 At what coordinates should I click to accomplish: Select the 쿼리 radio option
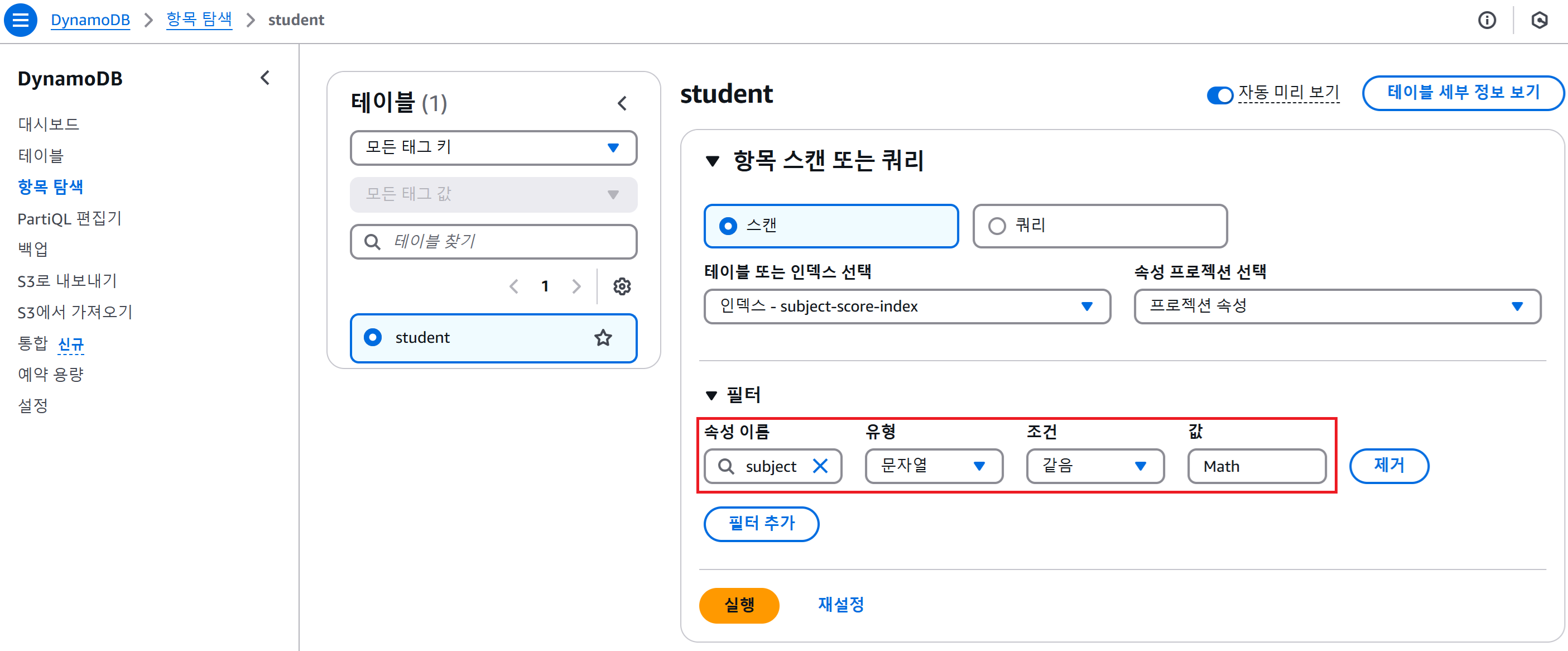[997, 227]
